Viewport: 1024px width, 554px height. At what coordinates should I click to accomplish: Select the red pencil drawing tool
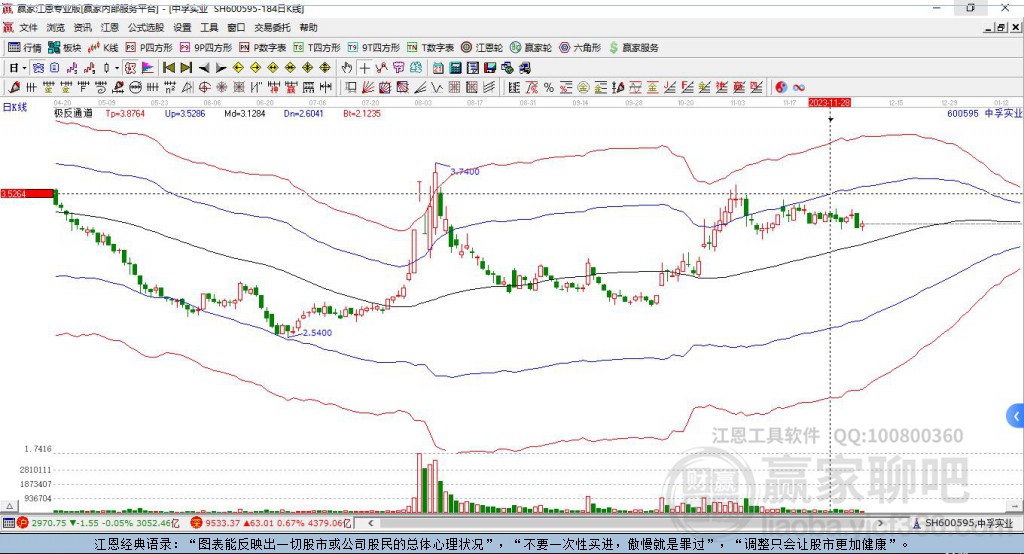14,87
